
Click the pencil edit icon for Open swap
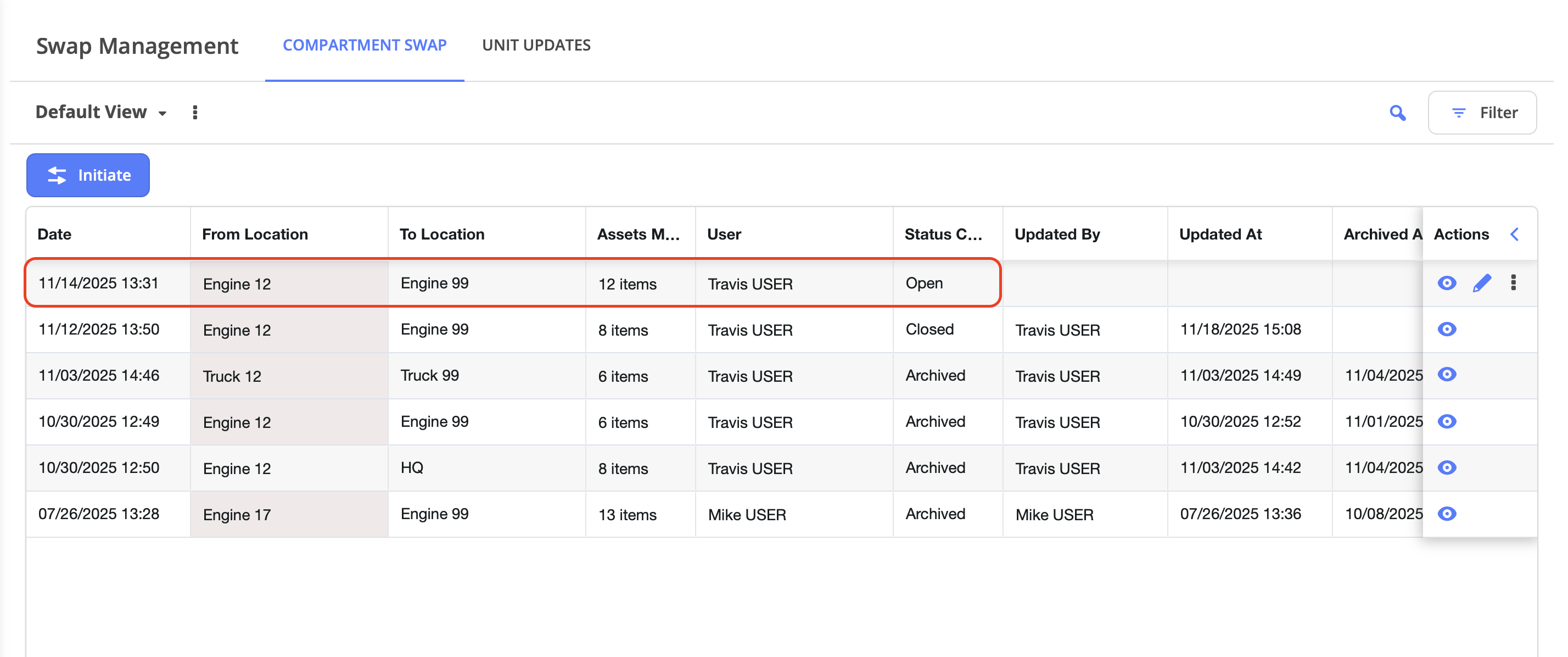[1481, 283]
